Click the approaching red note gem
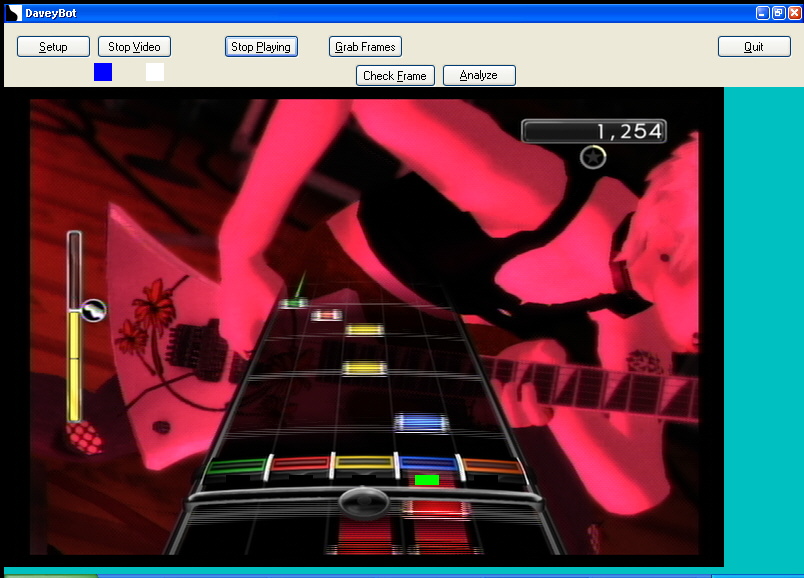 tap(326, 315)
